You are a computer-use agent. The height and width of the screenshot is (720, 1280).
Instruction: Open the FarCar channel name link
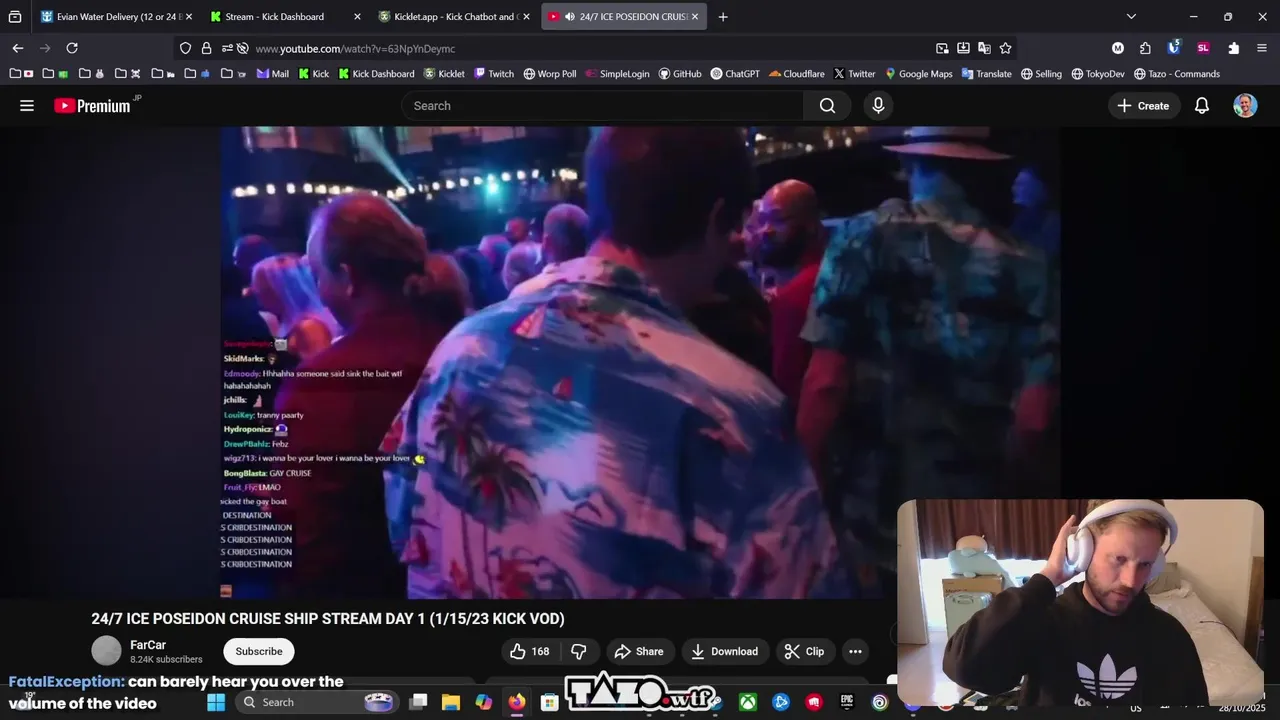(x=148, y=645)
